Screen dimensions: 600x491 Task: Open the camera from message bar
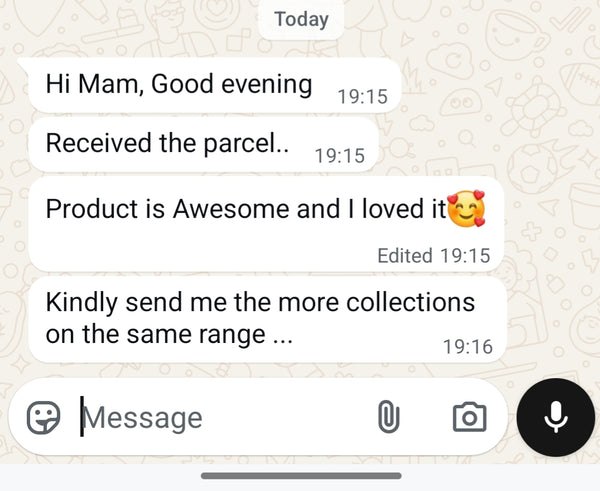tap(470, 417)
